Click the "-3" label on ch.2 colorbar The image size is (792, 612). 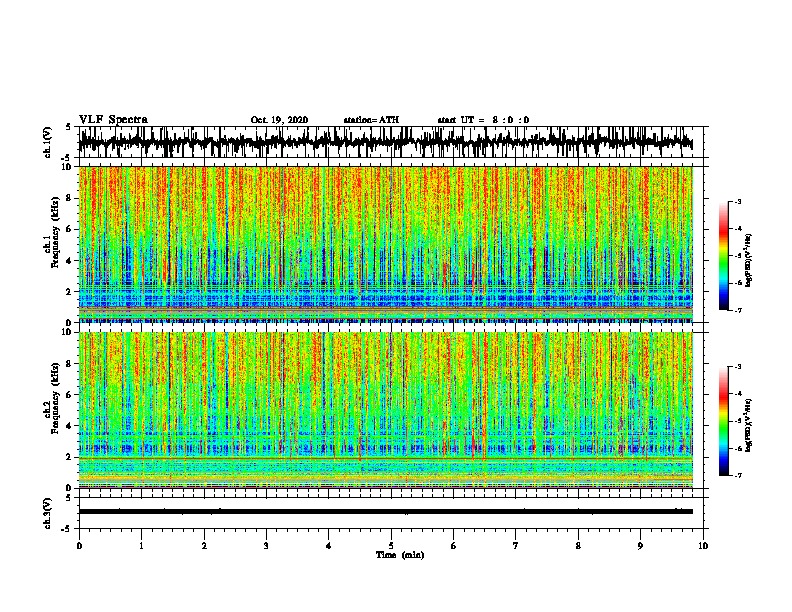point(737,367)
